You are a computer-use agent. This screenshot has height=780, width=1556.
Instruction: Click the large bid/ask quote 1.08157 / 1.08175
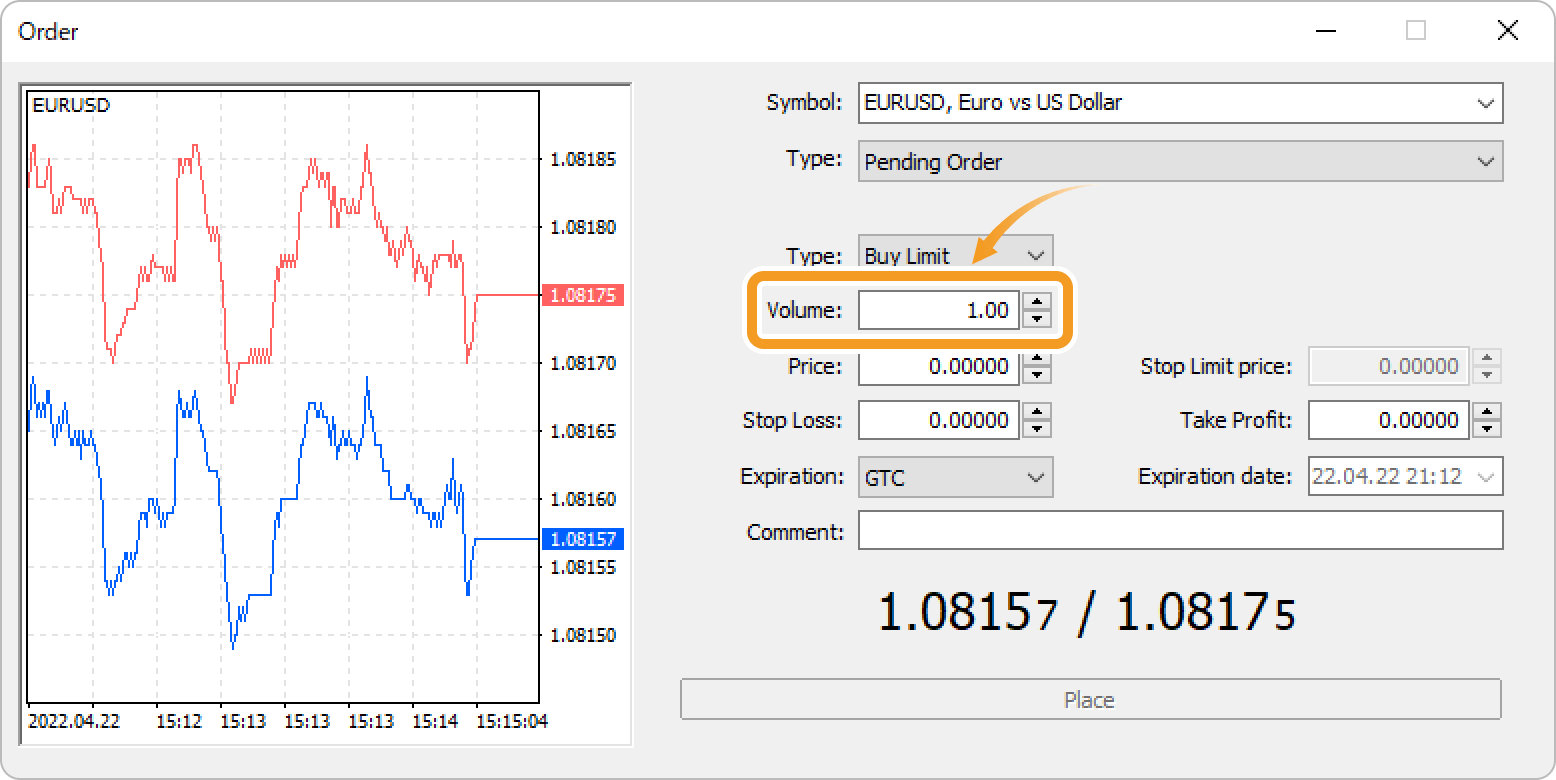(1086, 612)
